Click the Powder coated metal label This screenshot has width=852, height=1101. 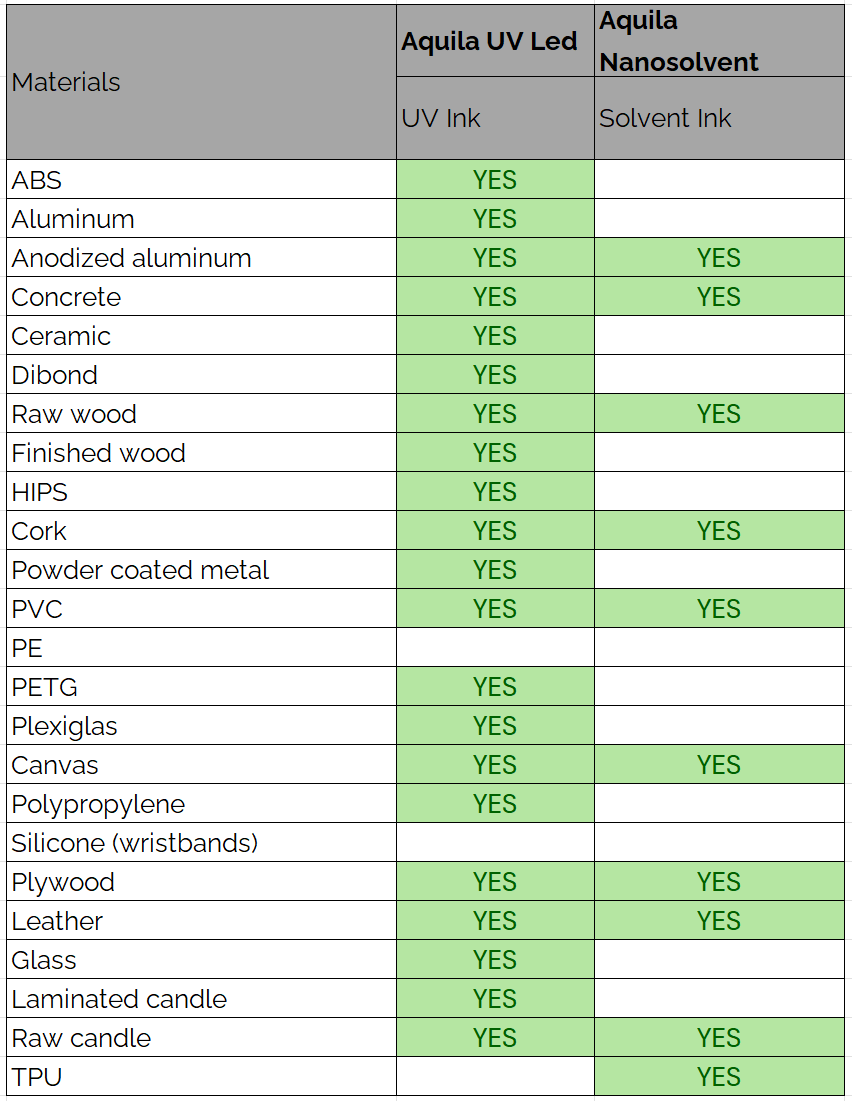[x=140, y=570]
